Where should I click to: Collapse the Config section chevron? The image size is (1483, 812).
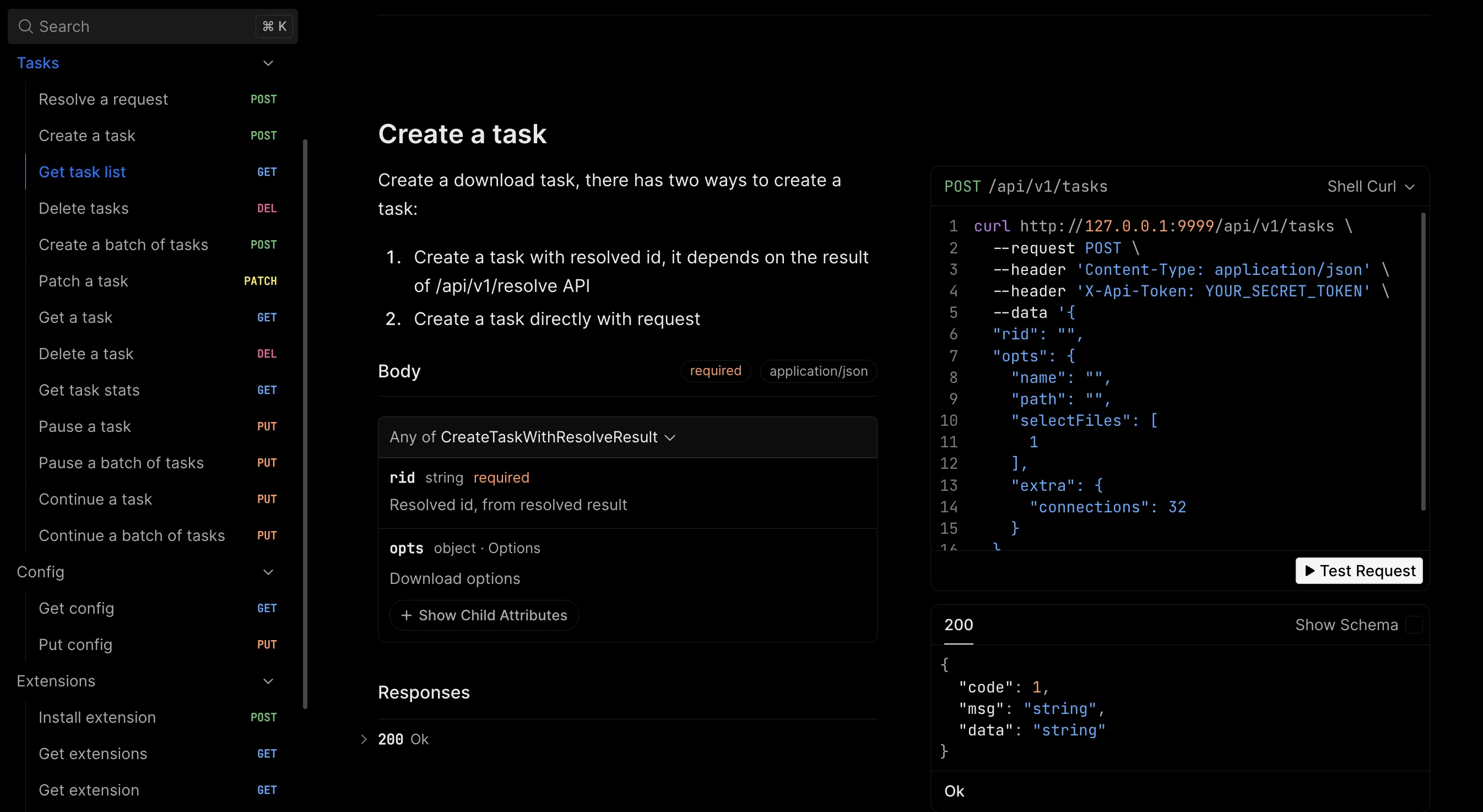tap(268, 572)
